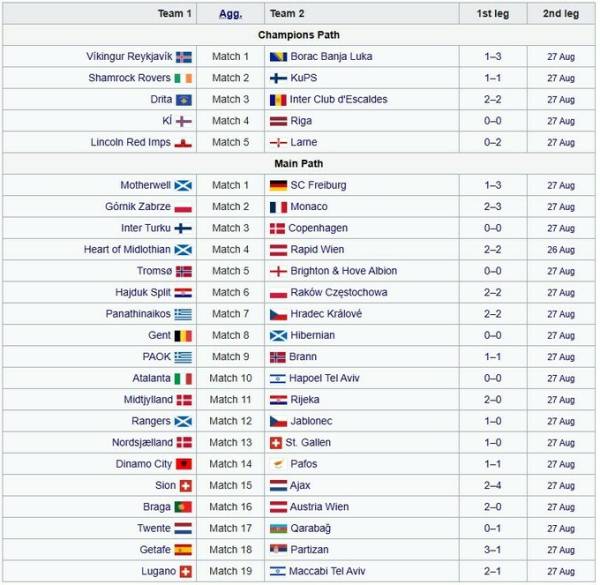Click Match 10 aggregate cell
Viewport: 600px width, 585px height.
[230, 378]
